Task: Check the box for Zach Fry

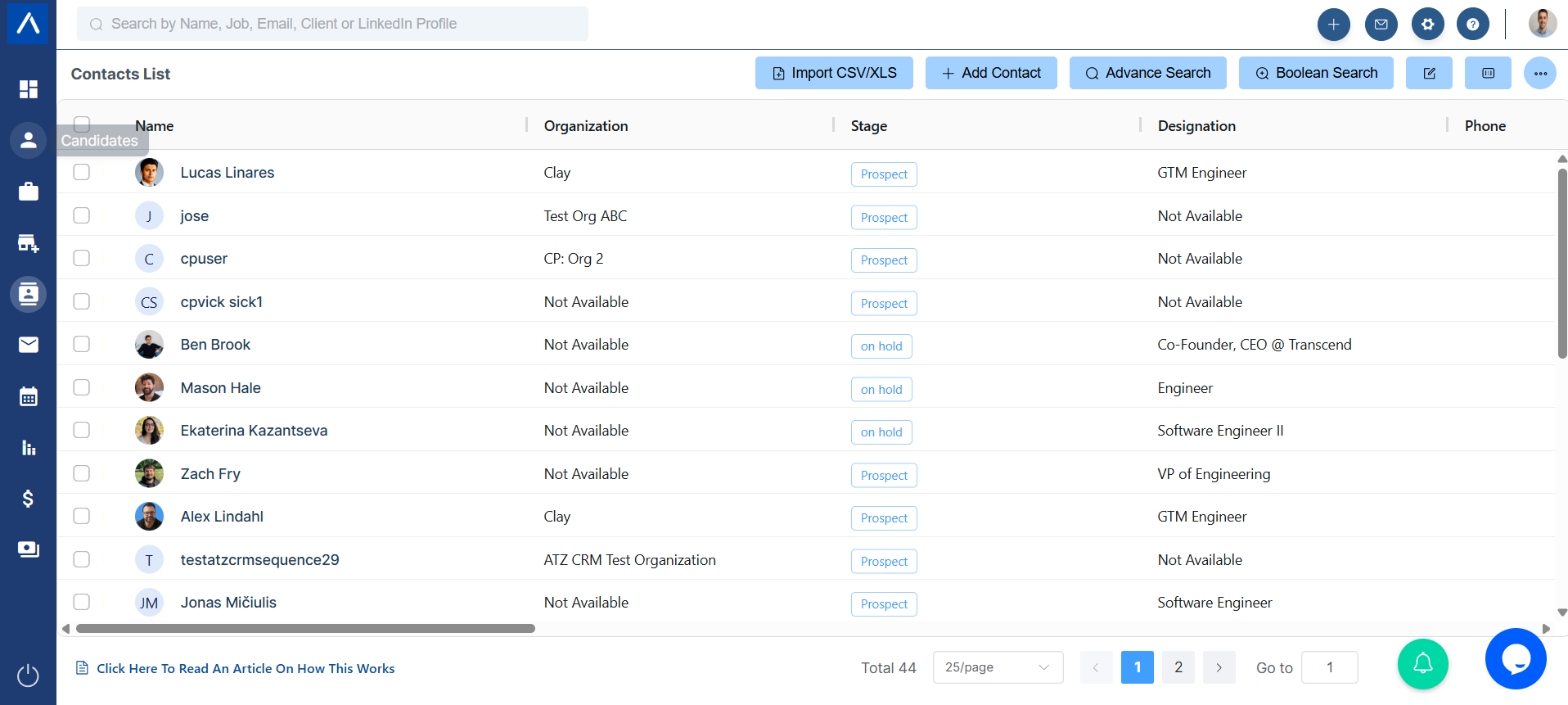Action: (82, 473)
